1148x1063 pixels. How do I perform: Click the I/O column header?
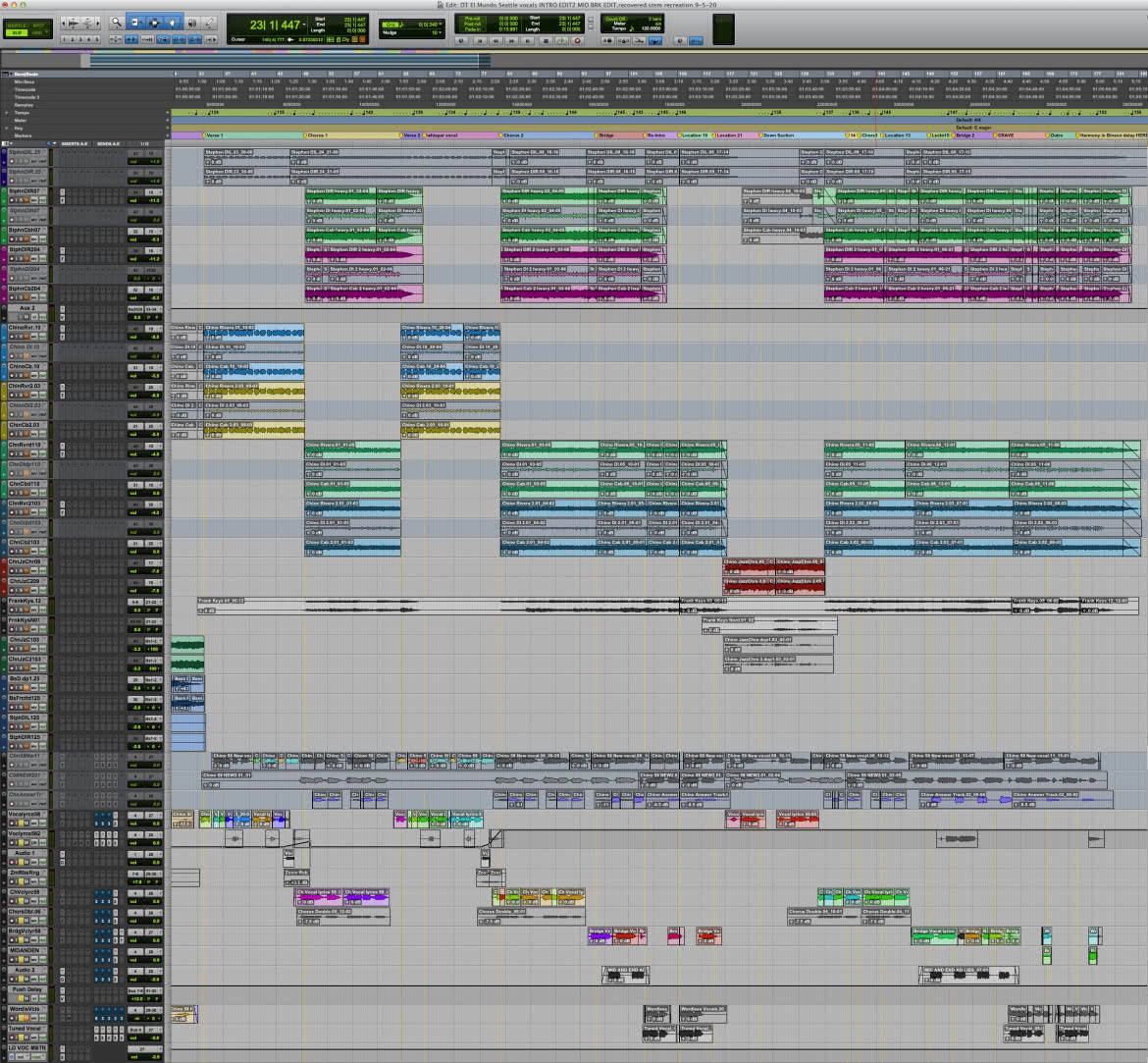coord(145,143)
